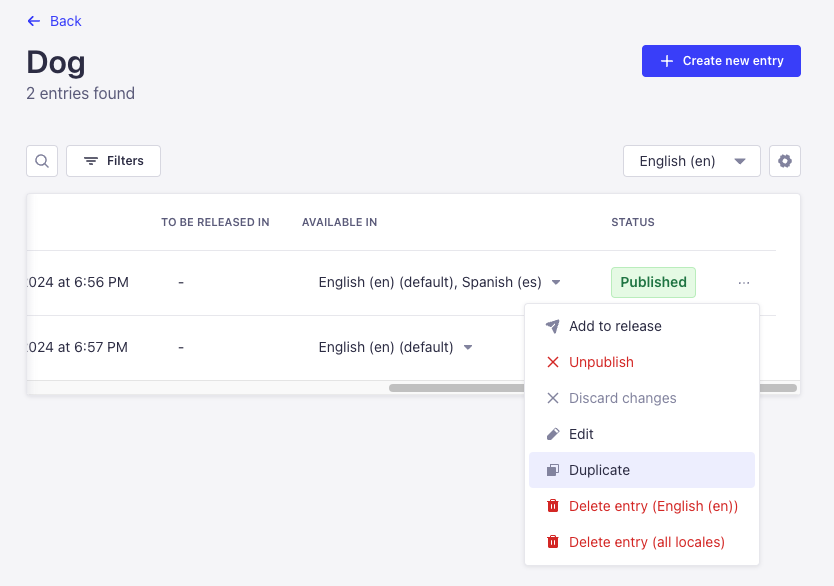834x586 pixels.
Task: Pick Add to release from the menu
Action: [x=614, y=325]
